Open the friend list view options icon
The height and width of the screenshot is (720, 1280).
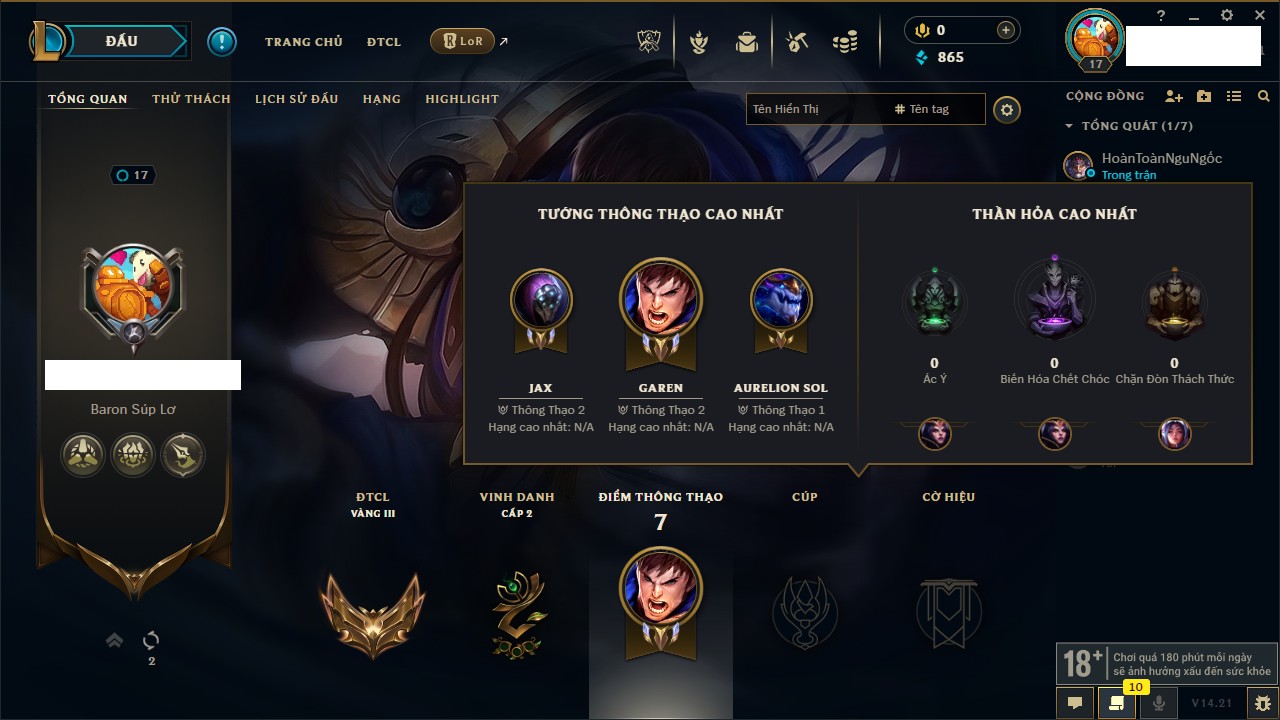click(1234, 97)
